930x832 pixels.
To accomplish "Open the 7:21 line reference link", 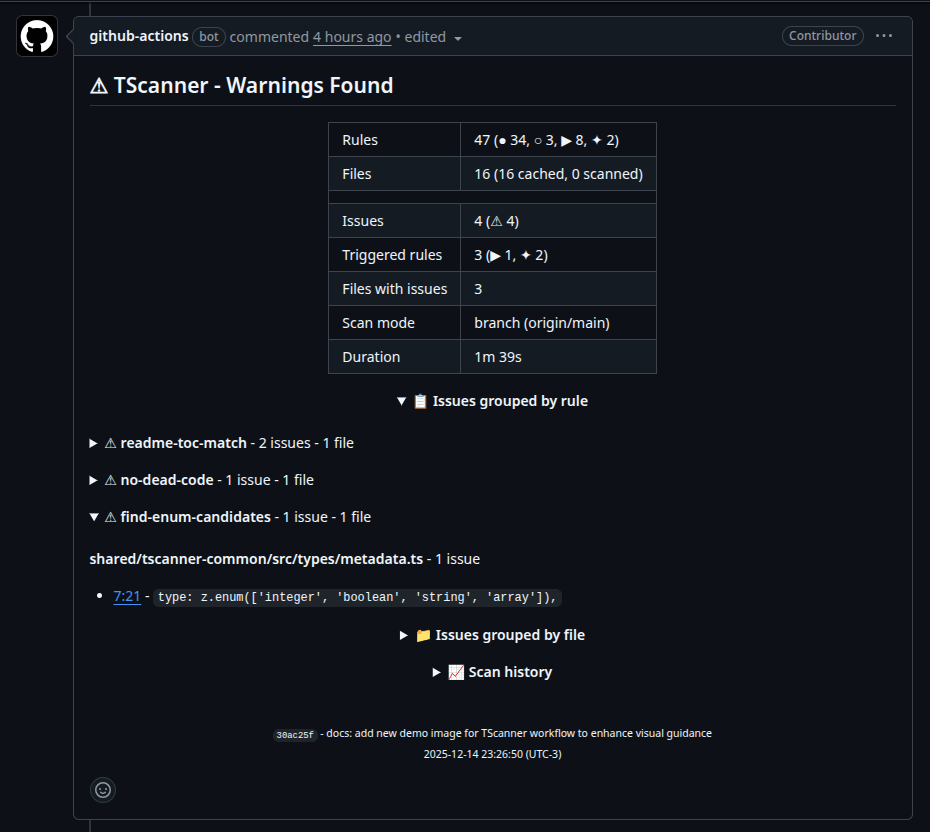I will 127,596.
